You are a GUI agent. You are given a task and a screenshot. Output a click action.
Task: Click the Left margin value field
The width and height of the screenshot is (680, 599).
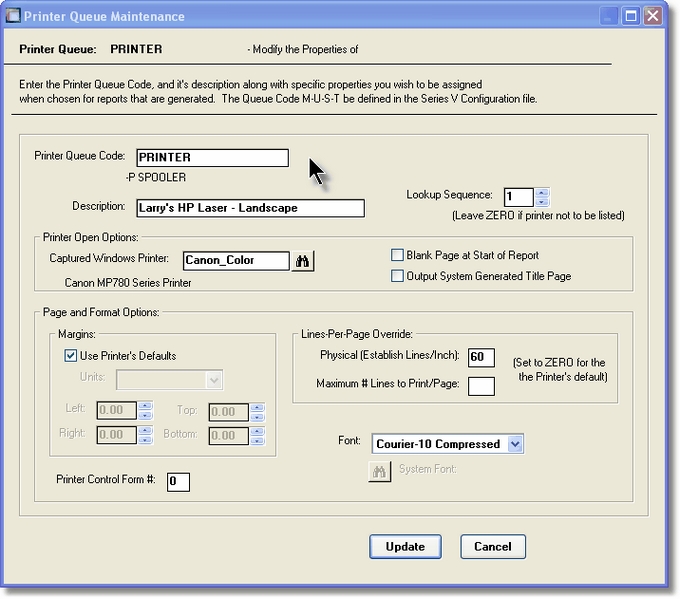point(117,410)
